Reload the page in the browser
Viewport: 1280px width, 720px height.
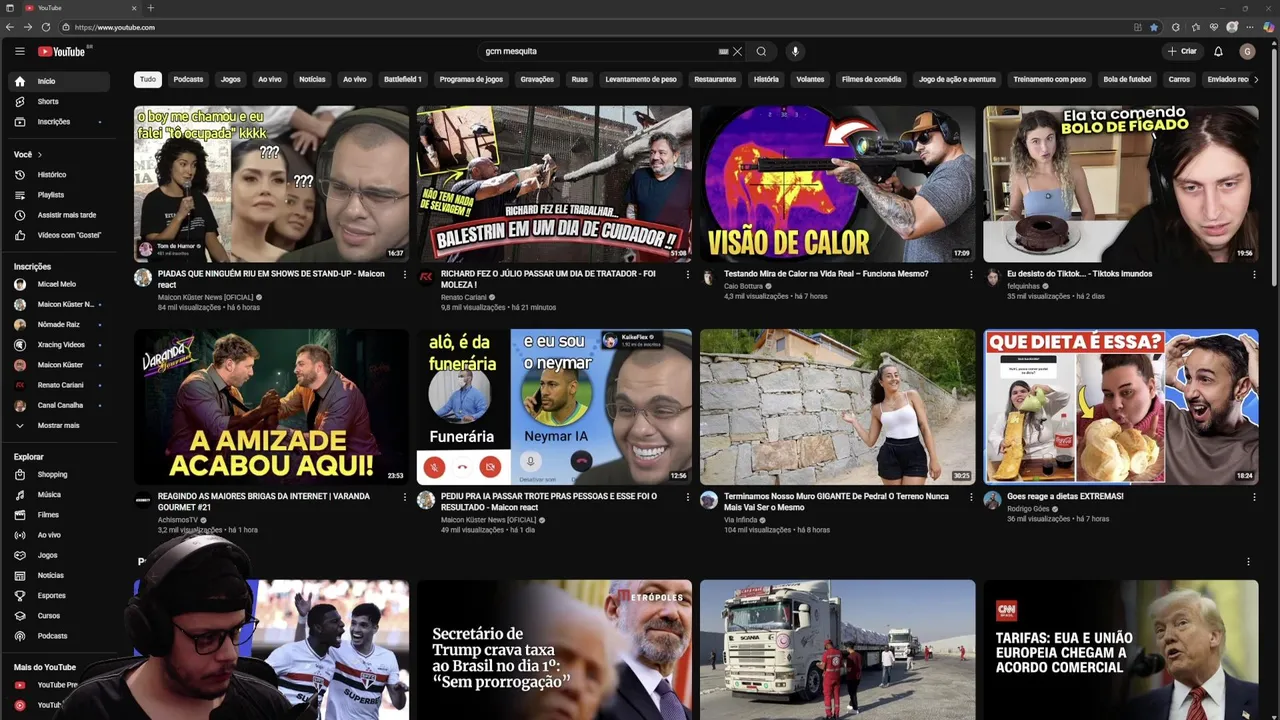(46, 27)
